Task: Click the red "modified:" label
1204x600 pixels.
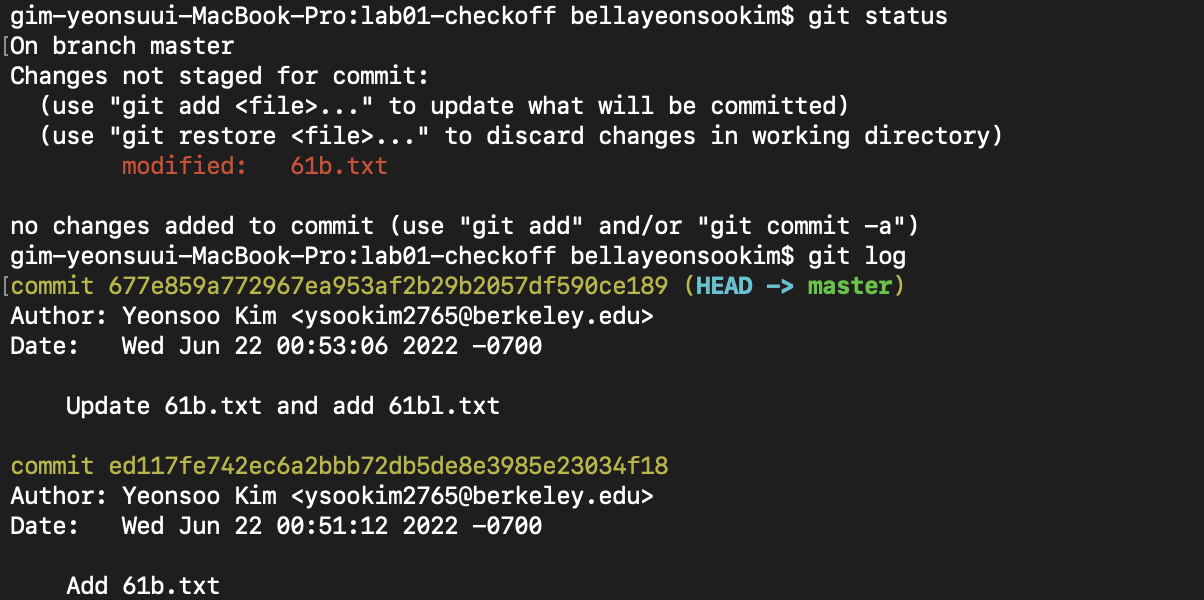Action: pos(184,166)
